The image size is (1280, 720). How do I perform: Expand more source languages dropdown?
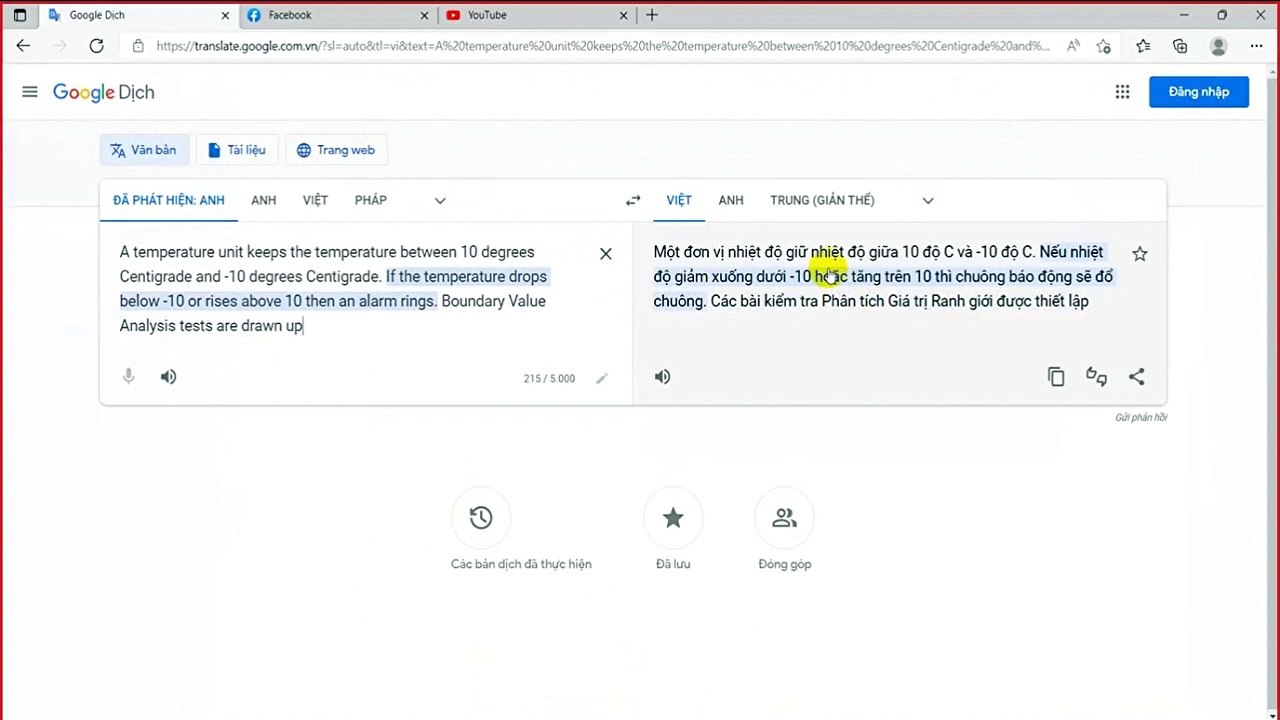point(440,201)
